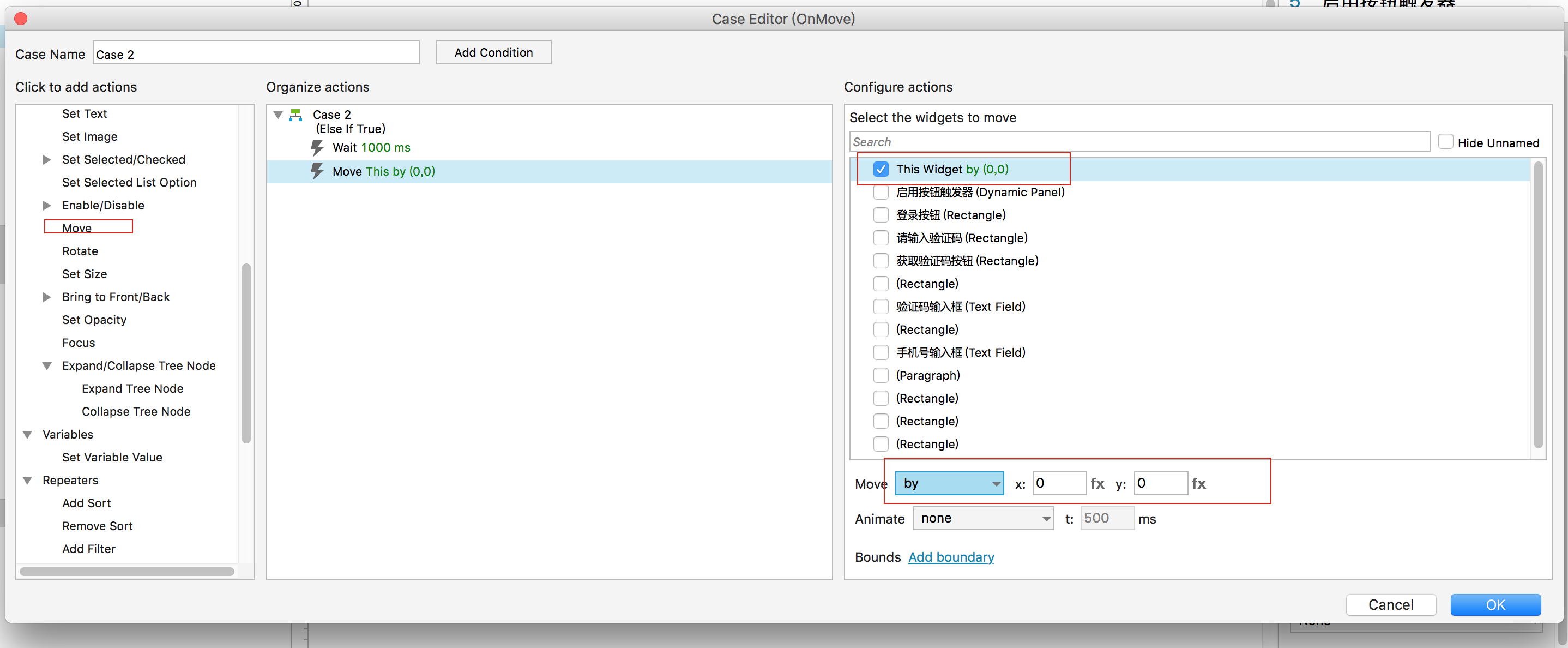
Task: Confirm with the OK button
Action: [1495, 605]
